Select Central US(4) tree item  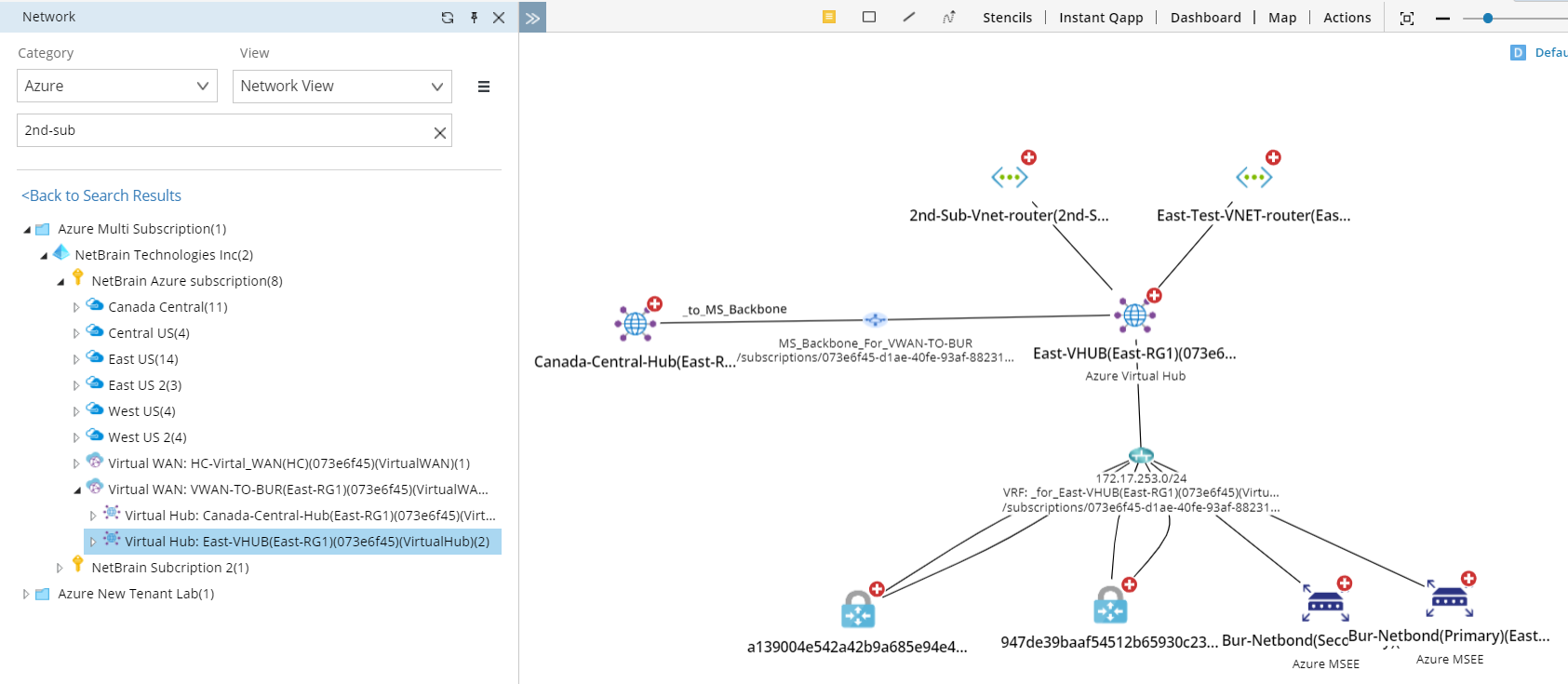pyautogui.click(x=149, y=333)
